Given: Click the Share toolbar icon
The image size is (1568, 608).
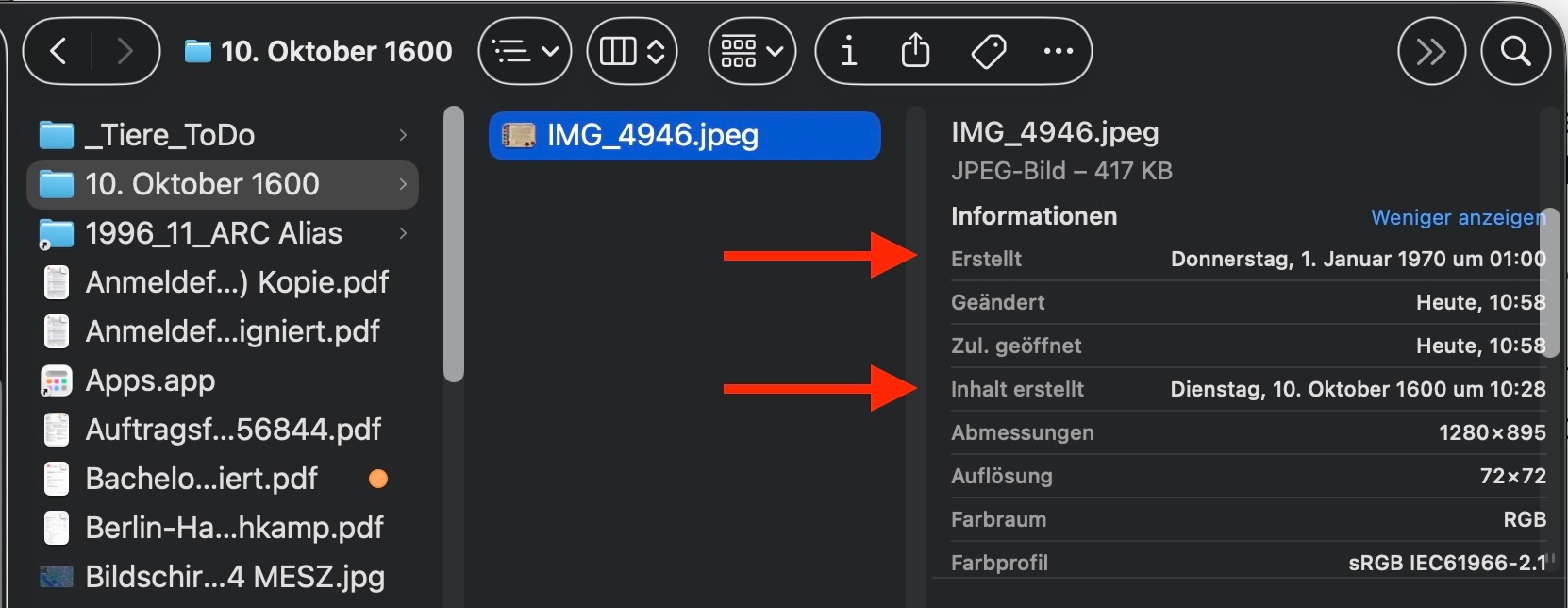Looking at the screenshot, I should (x=915, y=51).
